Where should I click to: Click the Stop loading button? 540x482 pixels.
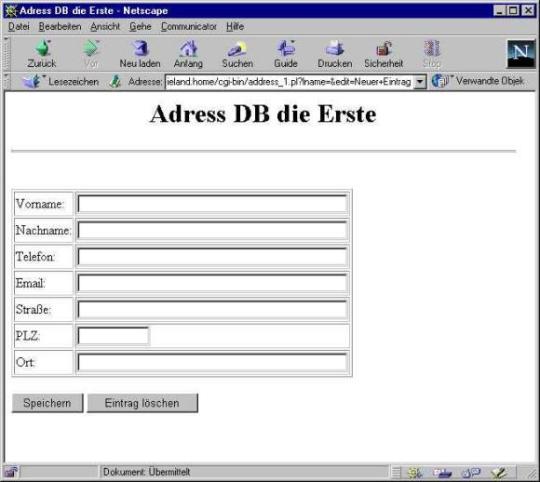(x=432, y=54)
